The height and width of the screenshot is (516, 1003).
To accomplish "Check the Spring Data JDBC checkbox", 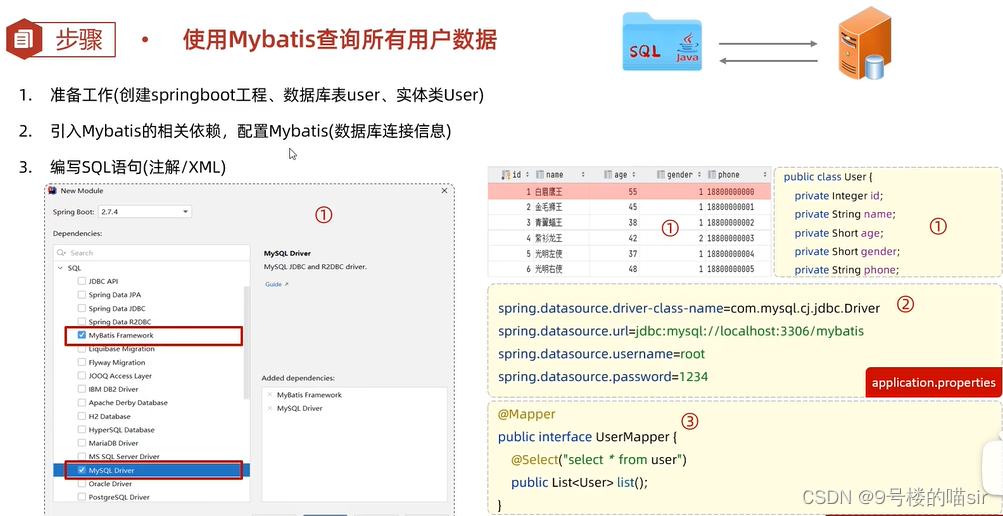I will (x=81, y=308).
